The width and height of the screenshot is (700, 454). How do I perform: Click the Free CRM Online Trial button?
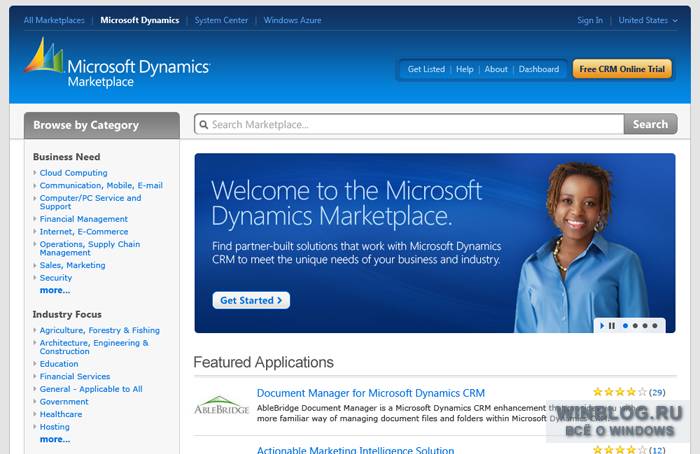point(622,69)
